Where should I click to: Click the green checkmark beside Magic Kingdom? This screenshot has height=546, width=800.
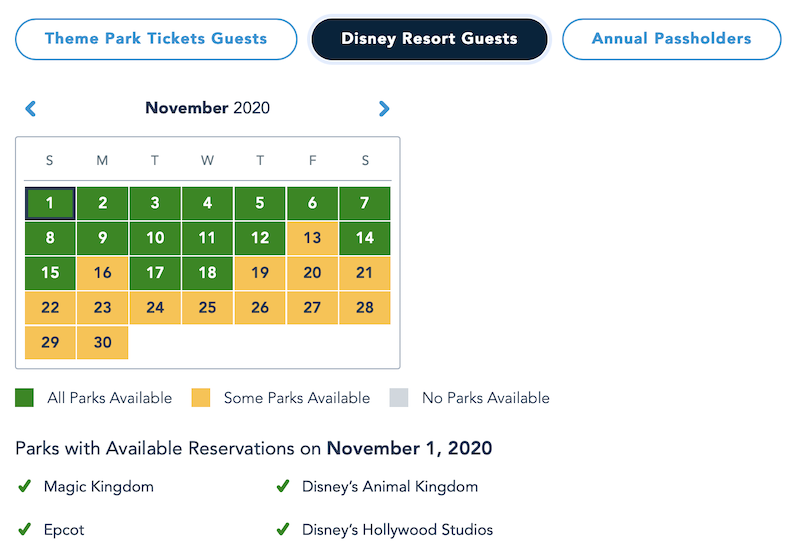[25, 487]
